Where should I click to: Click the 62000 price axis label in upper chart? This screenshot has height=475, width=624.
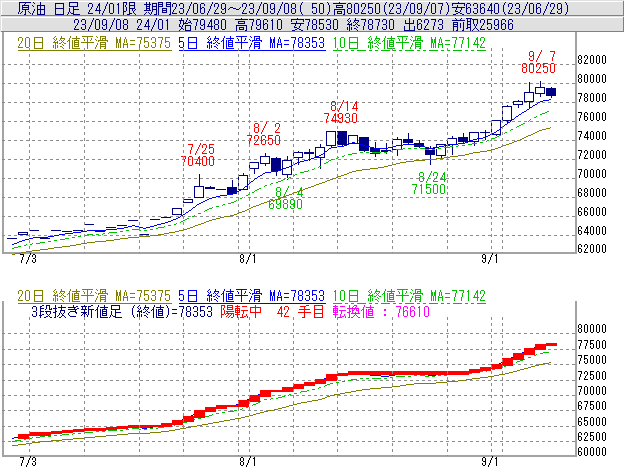coord(592,249)
